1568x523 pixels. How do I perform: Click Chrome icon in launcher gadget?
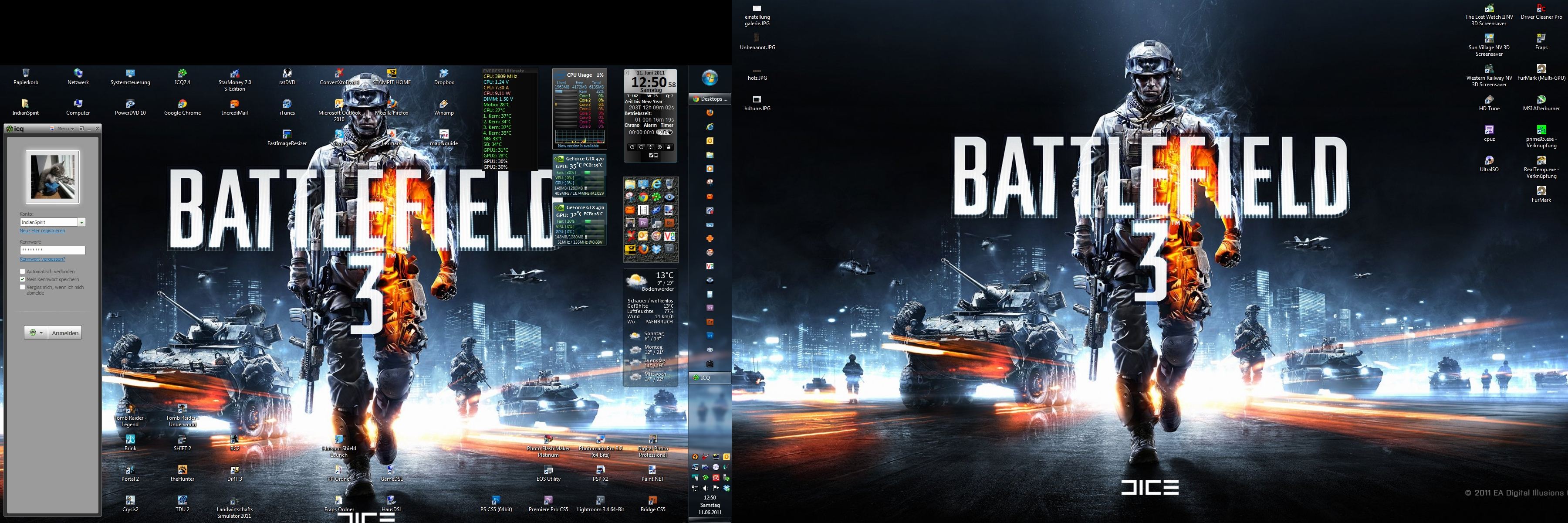point(643,197)
